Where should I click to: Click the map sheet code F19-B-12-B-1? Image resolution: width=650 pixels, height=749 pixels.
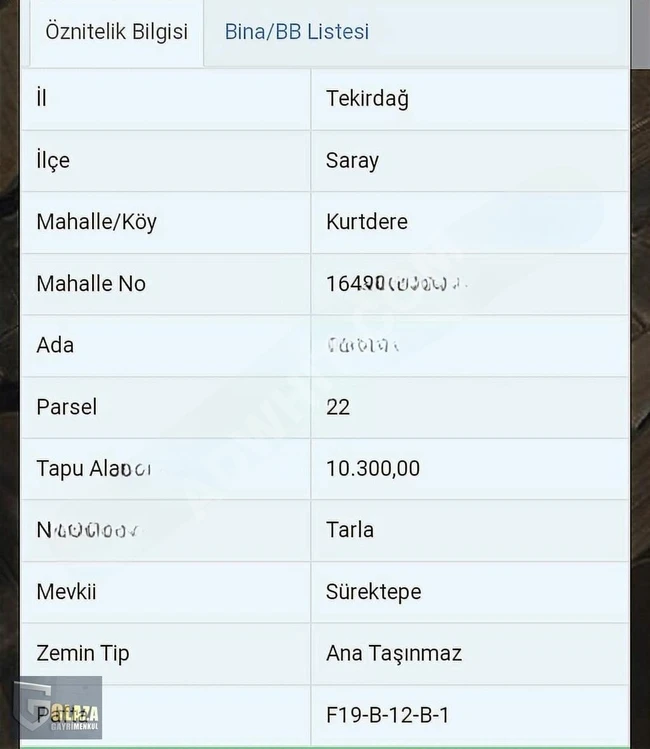click(x=387, y=715)
